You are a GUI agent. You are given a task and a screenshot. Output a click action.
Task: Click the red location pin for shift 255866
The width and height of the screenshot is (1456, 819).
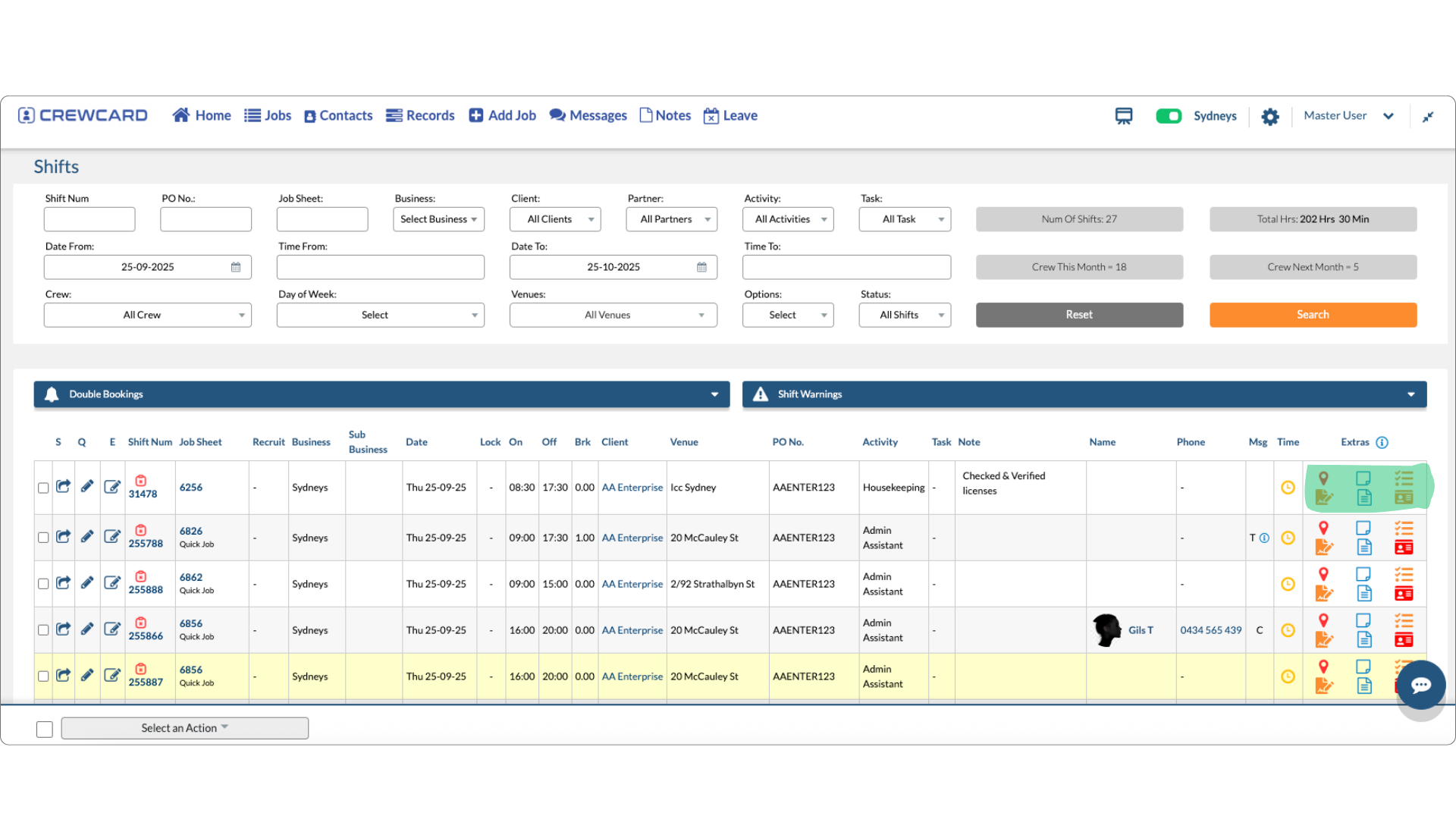1323,620
